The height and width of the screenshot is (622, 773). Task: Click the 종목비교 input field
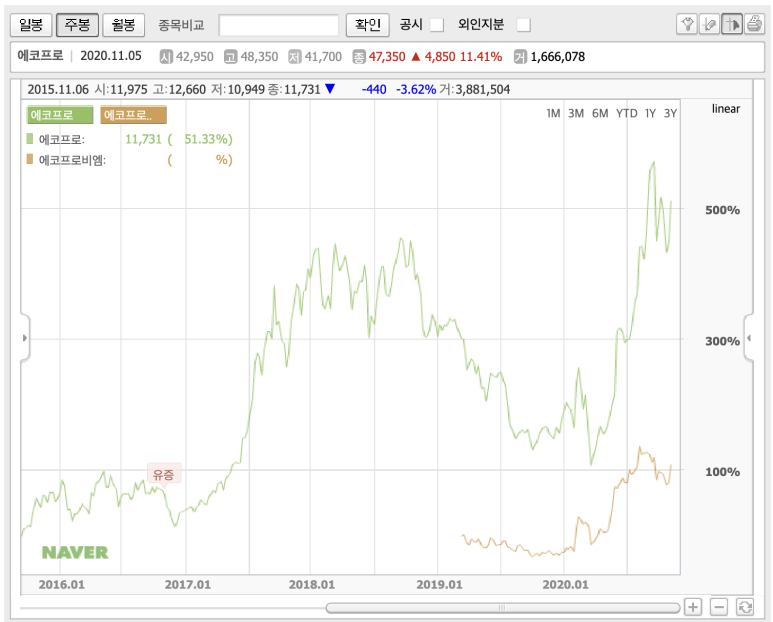coord(279,25)
